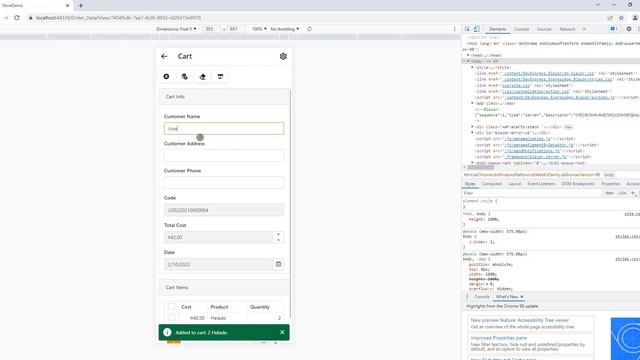Select the DevTools Elements tab
Viewport: 640px width, 360px height.
pos(497,29)
